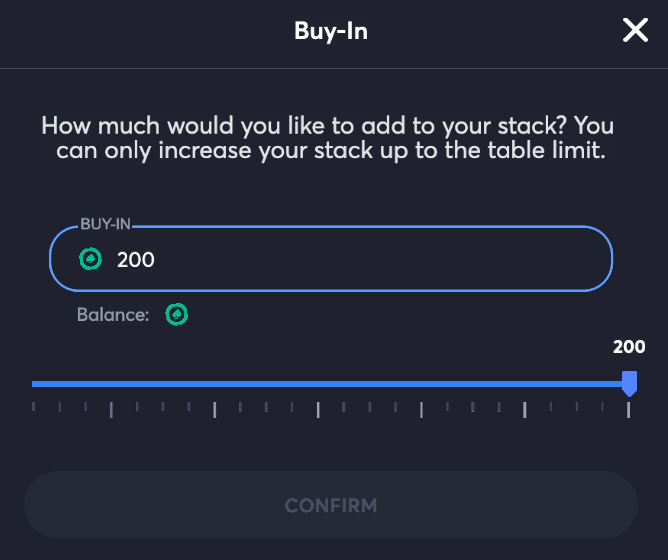Viewport: 668px width, 560px height.
Task: Close the Buy-In dialog with the X
Action: click(636, 31)
